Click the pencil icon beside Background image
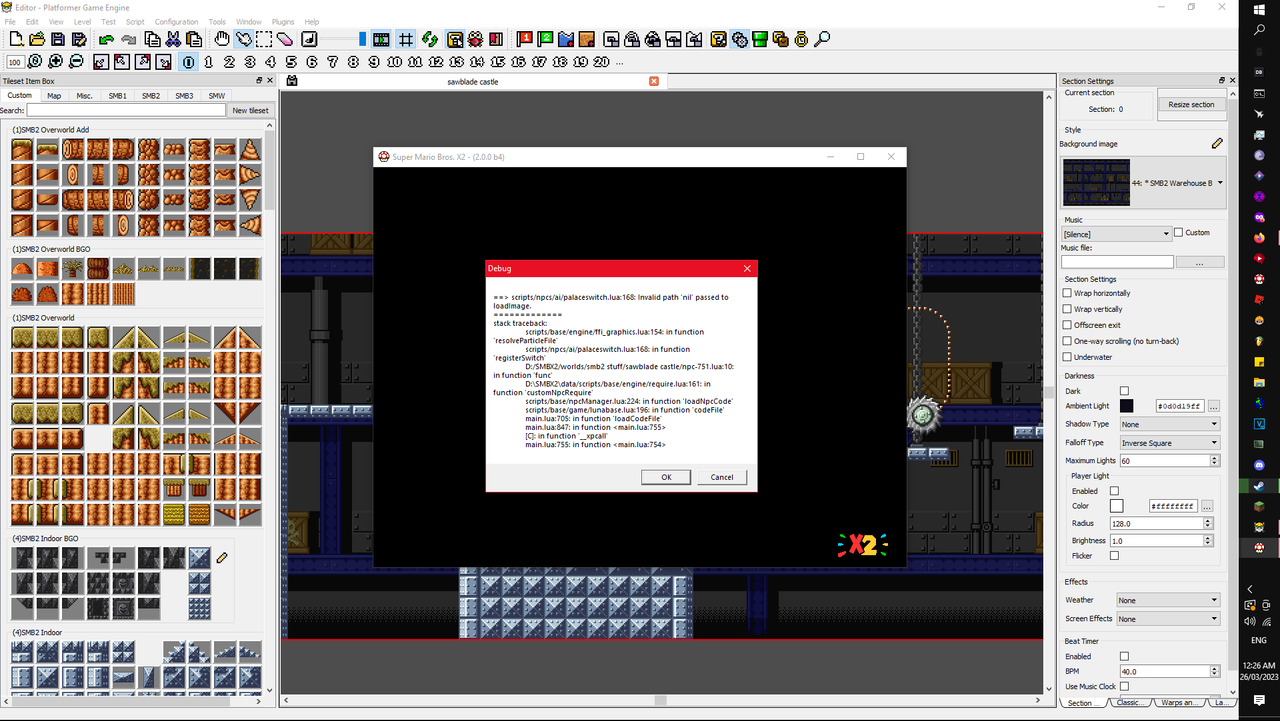Viewport: 1280px width, 721px height. pyautogui.click(x=1217, y=144)
